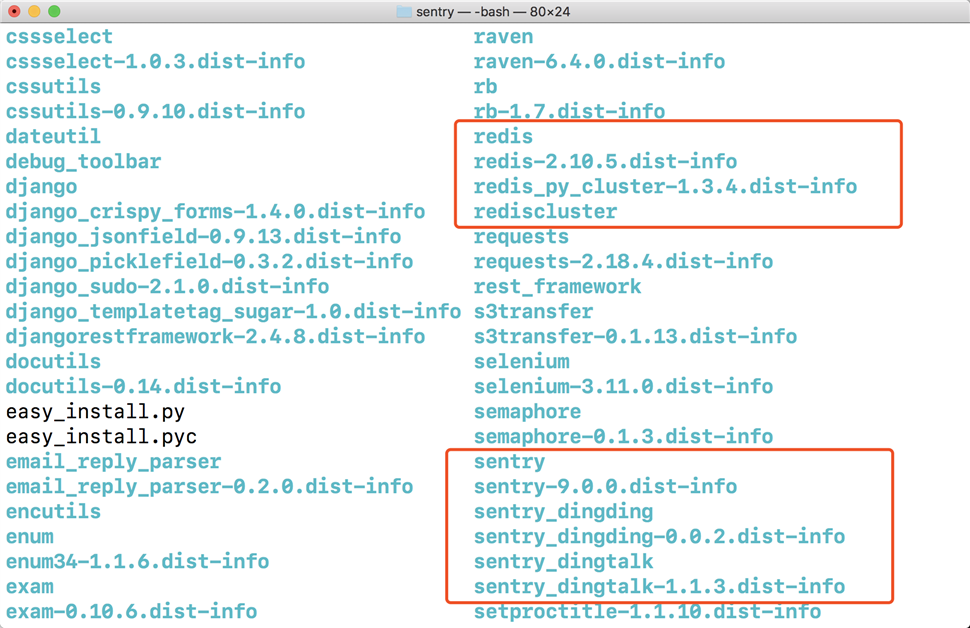970x628 pixels.
Task: Select 'raven-6.4.0.dist-info' entry
Action: tap(599, 61)
